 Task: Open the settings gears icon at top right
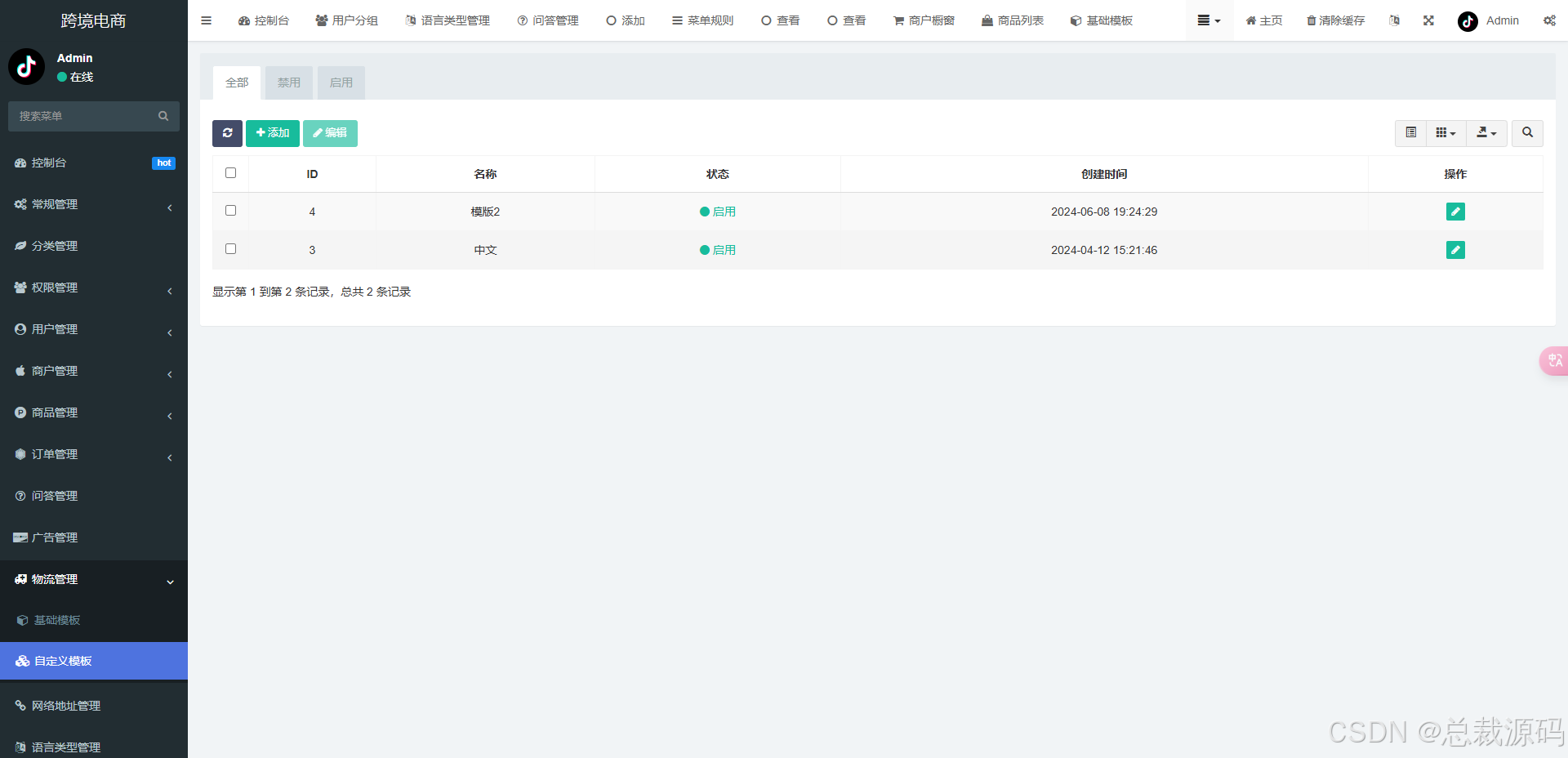(x=1549, y=20)
